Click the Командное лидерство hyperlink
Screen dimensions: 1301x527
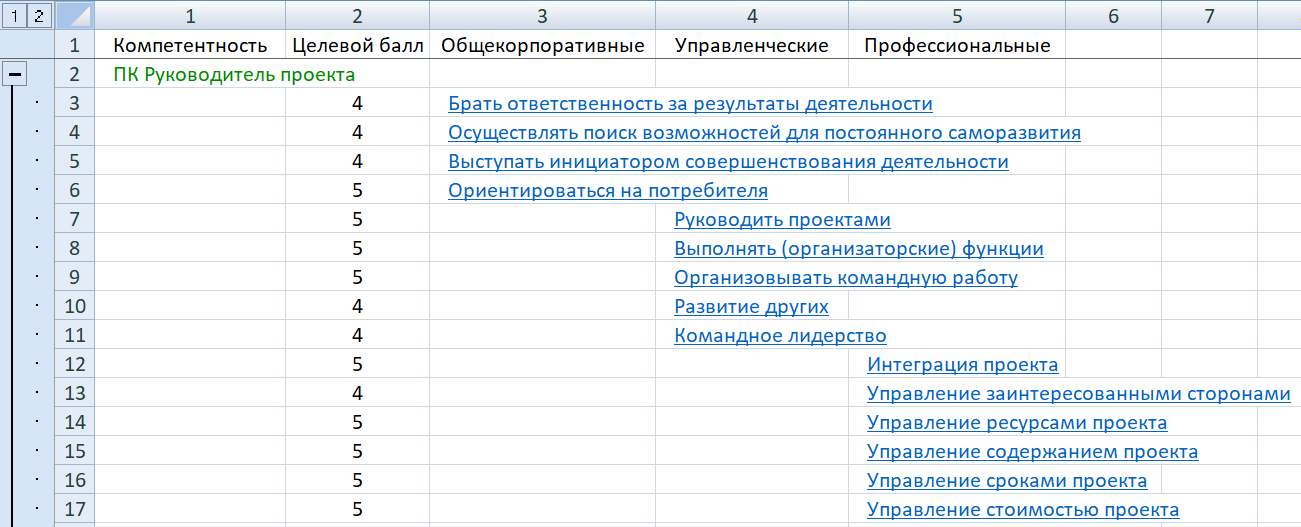tap(780, 336)
